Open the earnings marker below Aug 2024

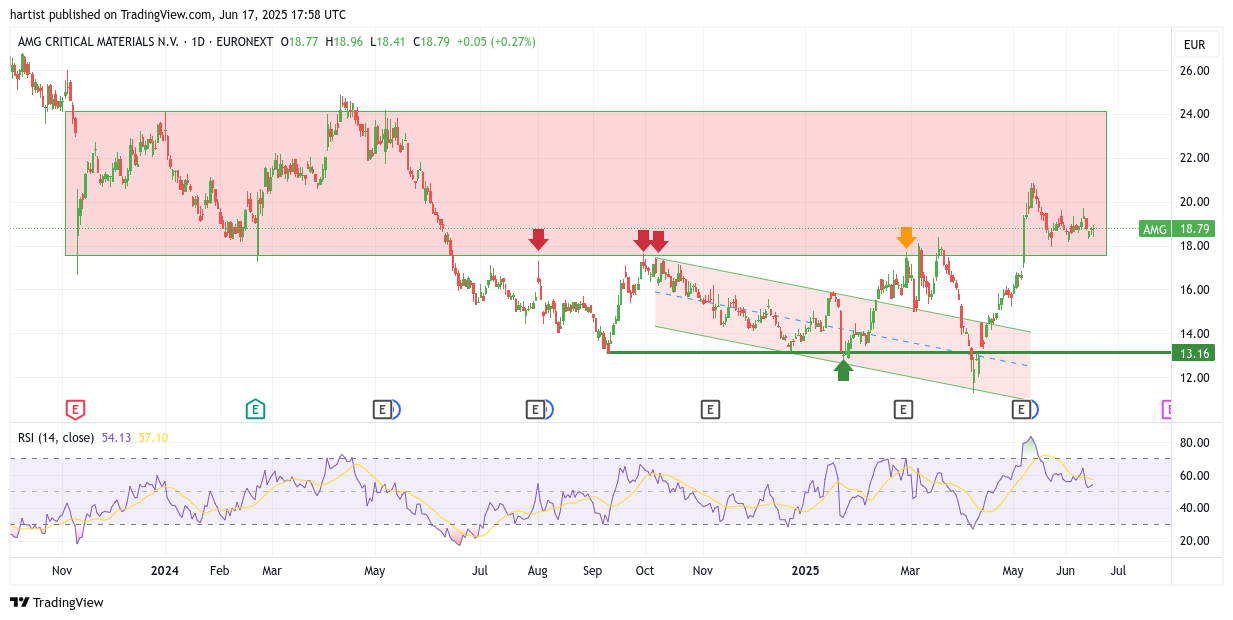(535, 409)
